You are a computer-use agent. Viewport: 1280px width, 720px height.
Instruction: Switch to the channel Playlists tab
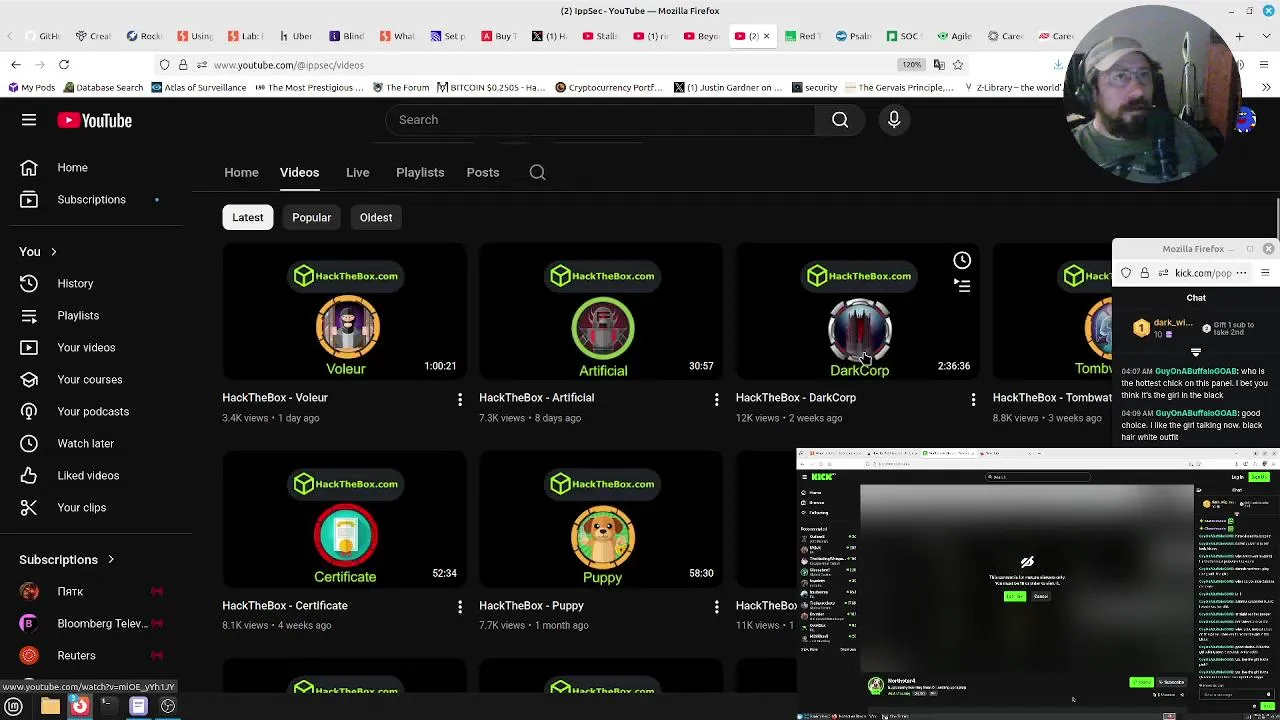click(420, 172)
